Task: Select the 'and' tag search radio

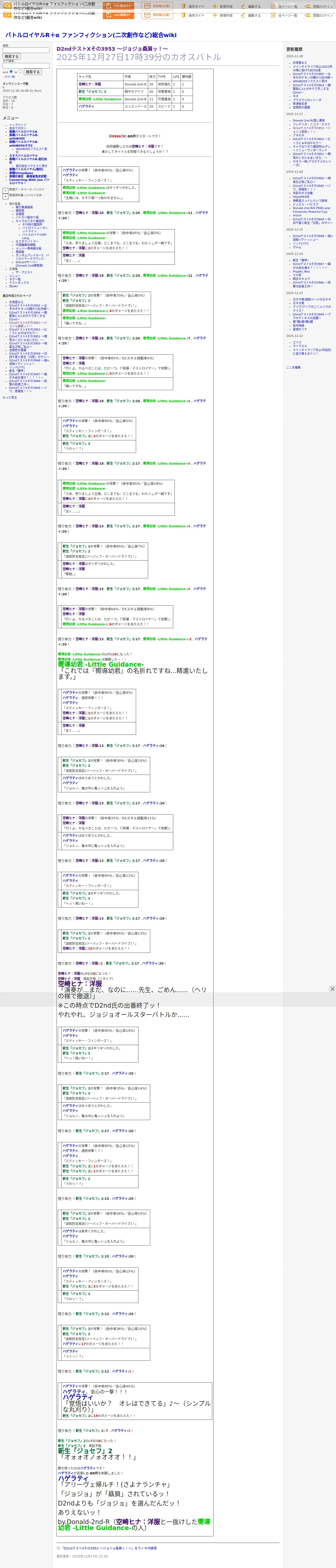Action: click(11, 71)
